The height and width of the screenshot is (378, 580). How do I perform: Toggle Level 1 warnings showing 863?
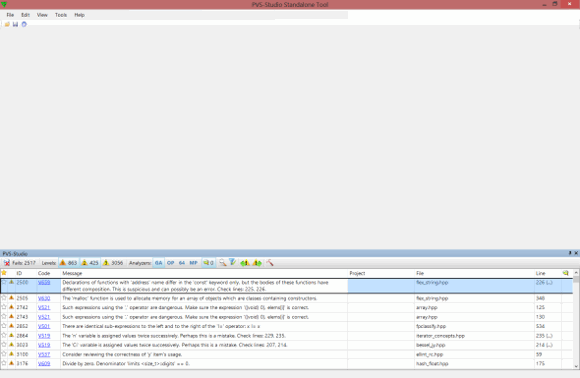point(68,263)
